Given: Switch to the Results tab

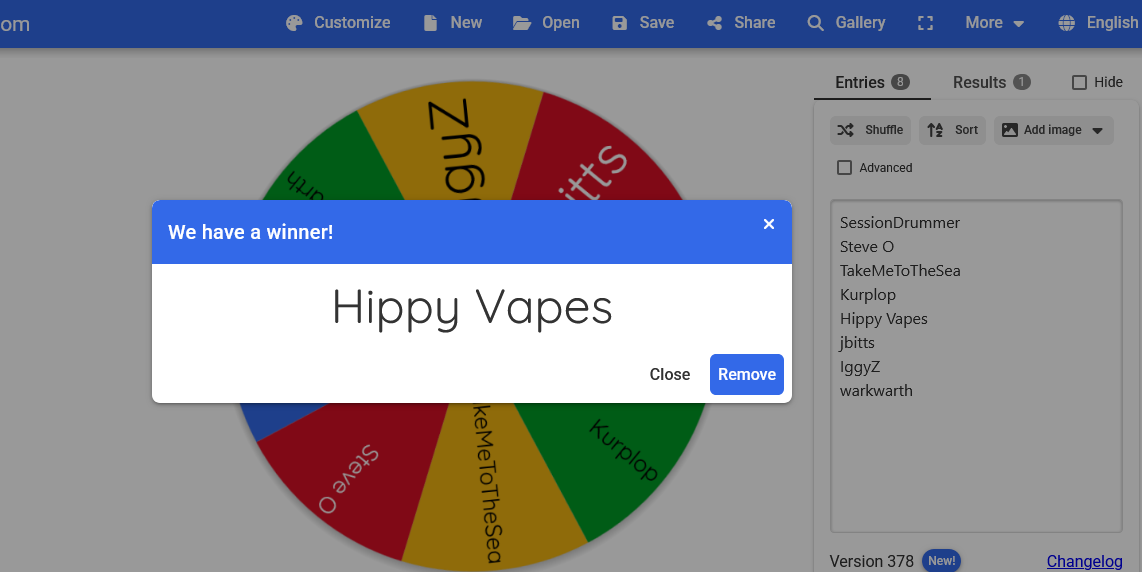Looking at the screenshot, I should (990, 83).
